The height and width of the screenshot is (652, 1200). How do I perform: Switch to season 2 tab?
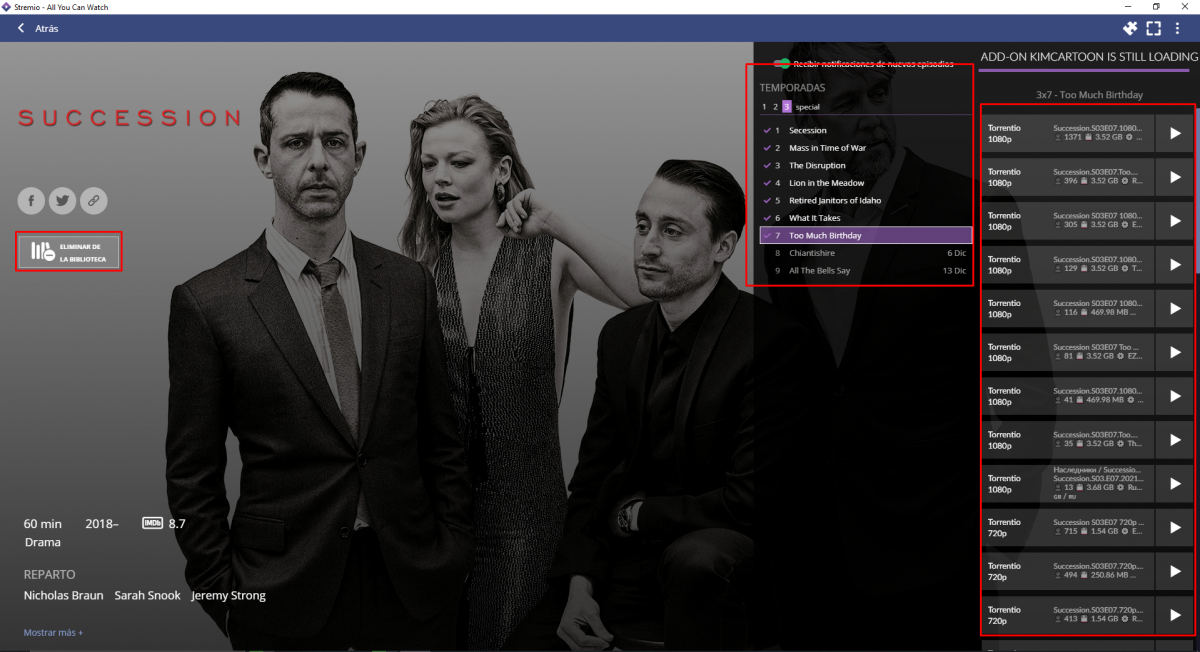[x=775, y=107]
